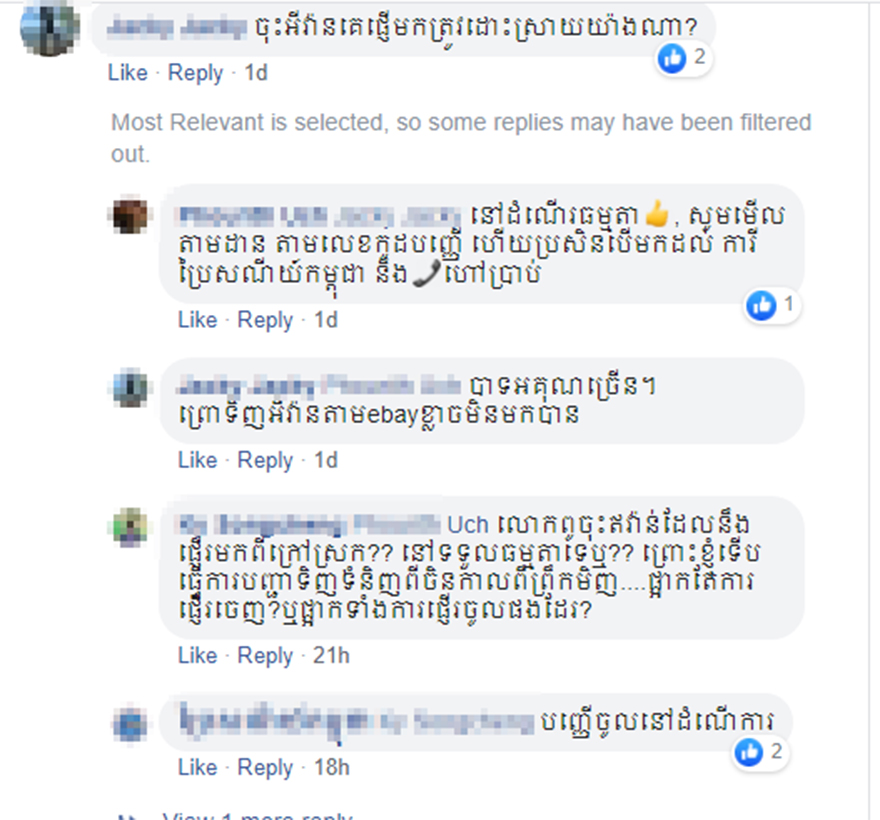Open avatar of the 18h reply author
The height and width of the screenshot is (820, 880).
tap(130, 723)
